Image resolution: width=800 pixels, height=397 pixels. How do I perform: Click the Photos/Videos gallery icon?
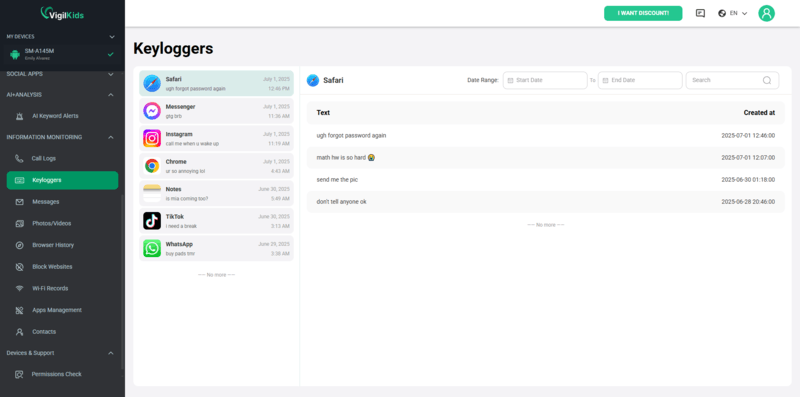19,224
